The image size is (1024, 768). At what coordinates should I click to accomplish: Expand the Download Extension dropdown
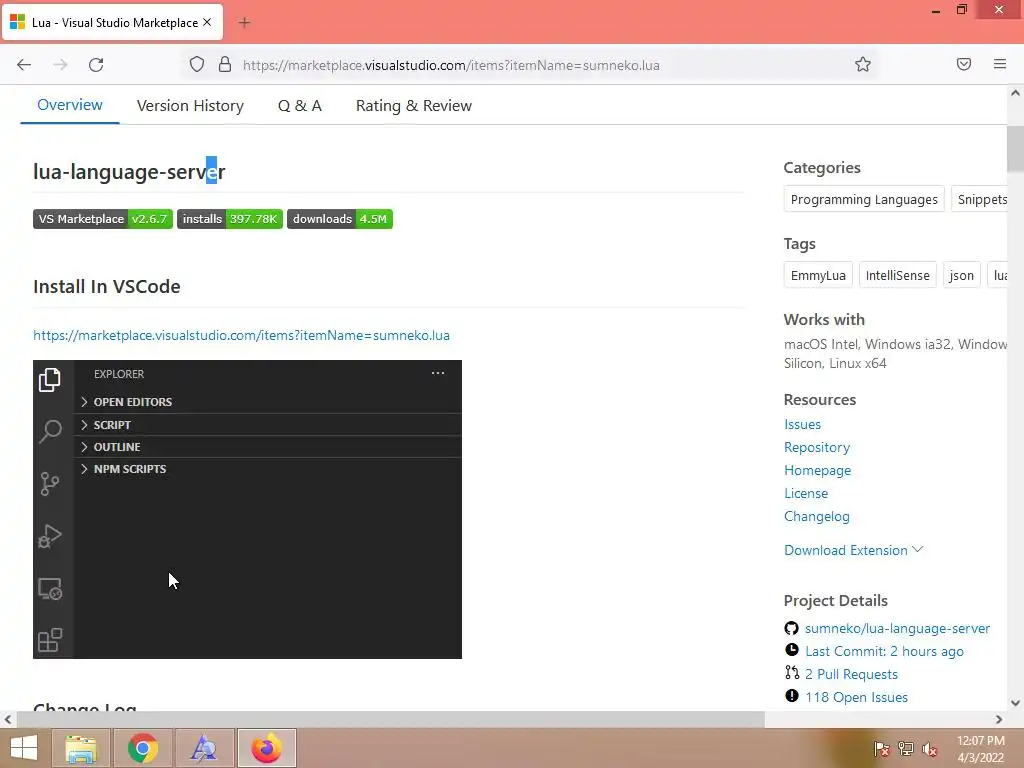854,550
